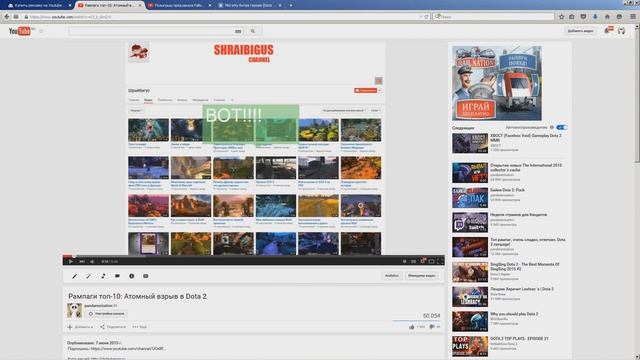Open the Faceless Void gameplay suggested video
This screenshot has width=640, height=360.
click(x=509, y=143)
